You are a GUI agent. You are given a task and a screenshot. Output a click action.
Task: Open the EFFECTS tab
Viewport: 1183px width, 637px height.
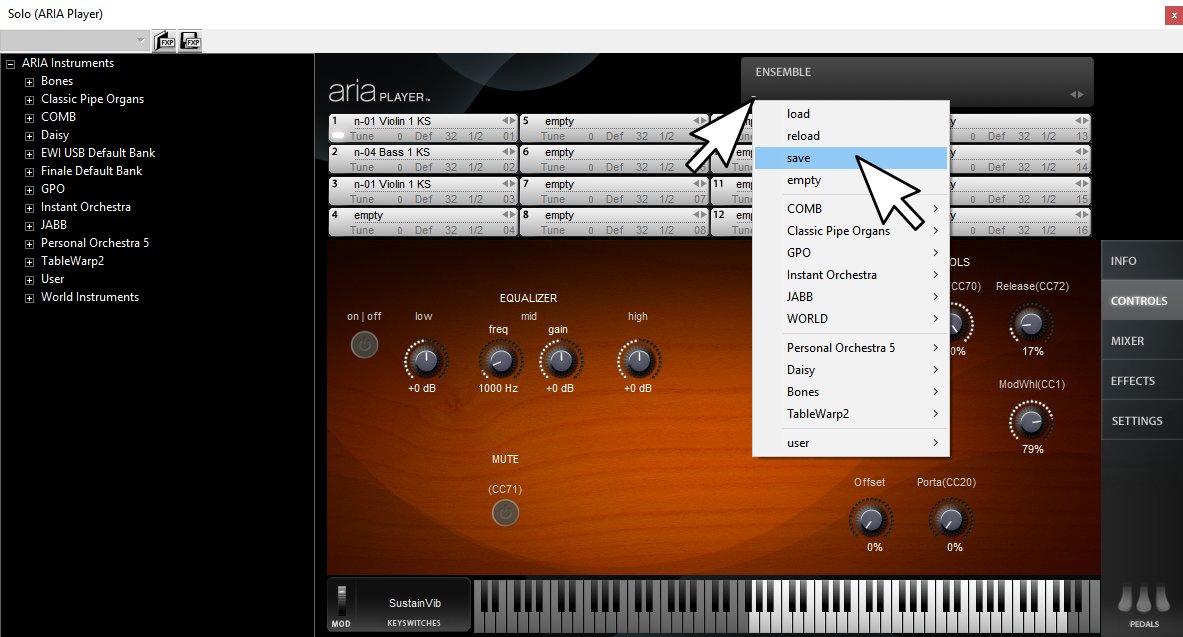[x=1132, y=381]
